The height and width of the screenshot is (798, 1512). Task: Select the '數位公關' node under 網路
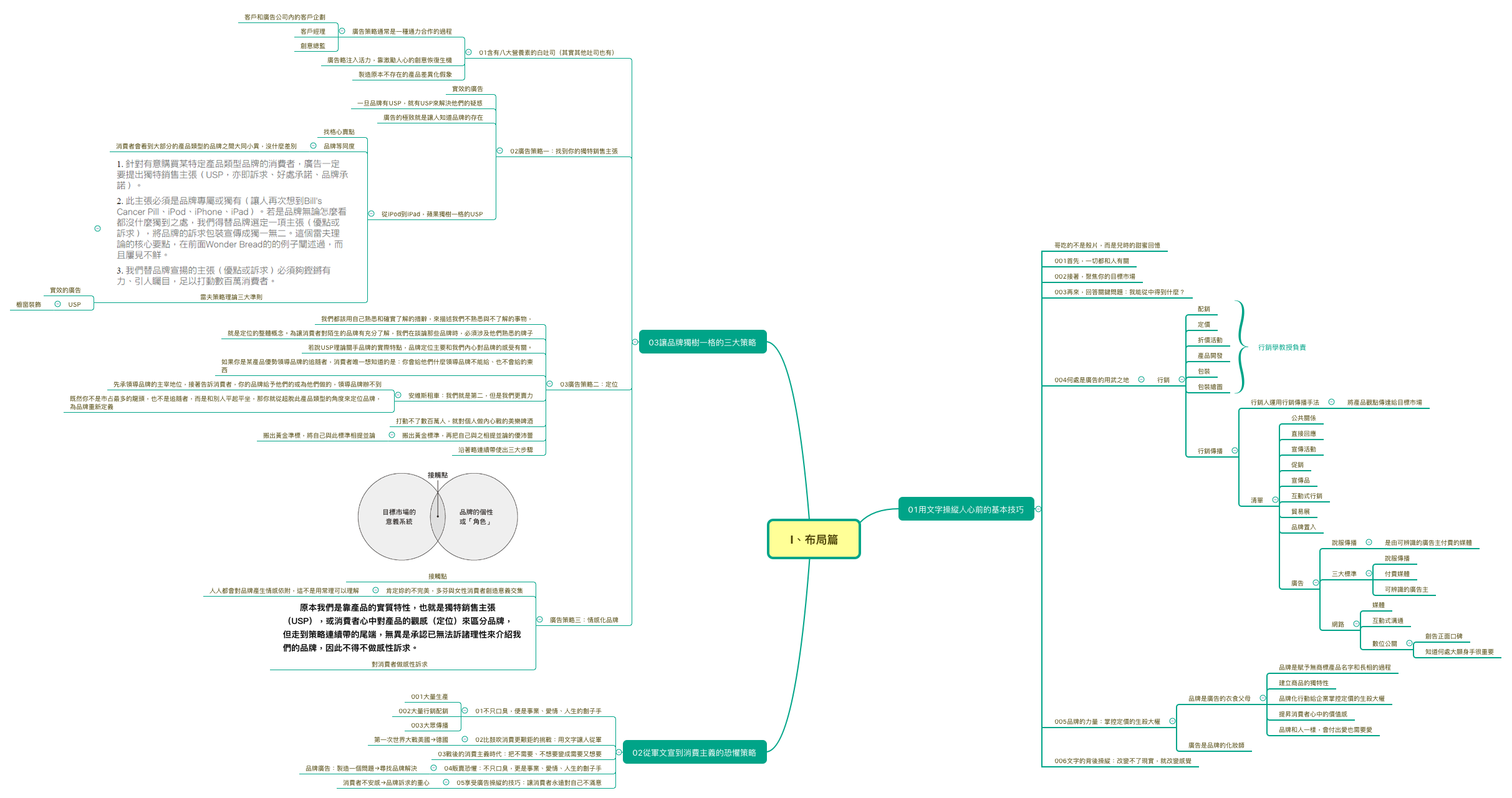coord(1384,643)
